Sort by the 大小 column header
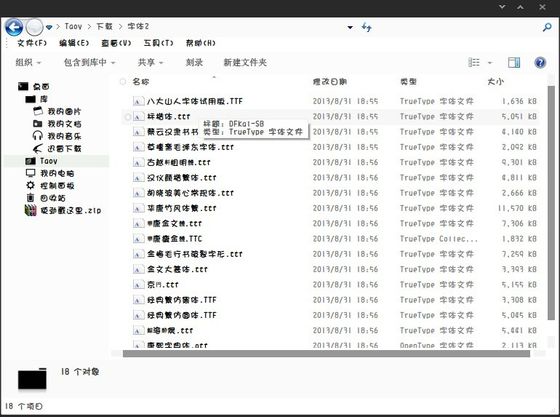Screen dimensions: 560x417 (x=496, y=82)
